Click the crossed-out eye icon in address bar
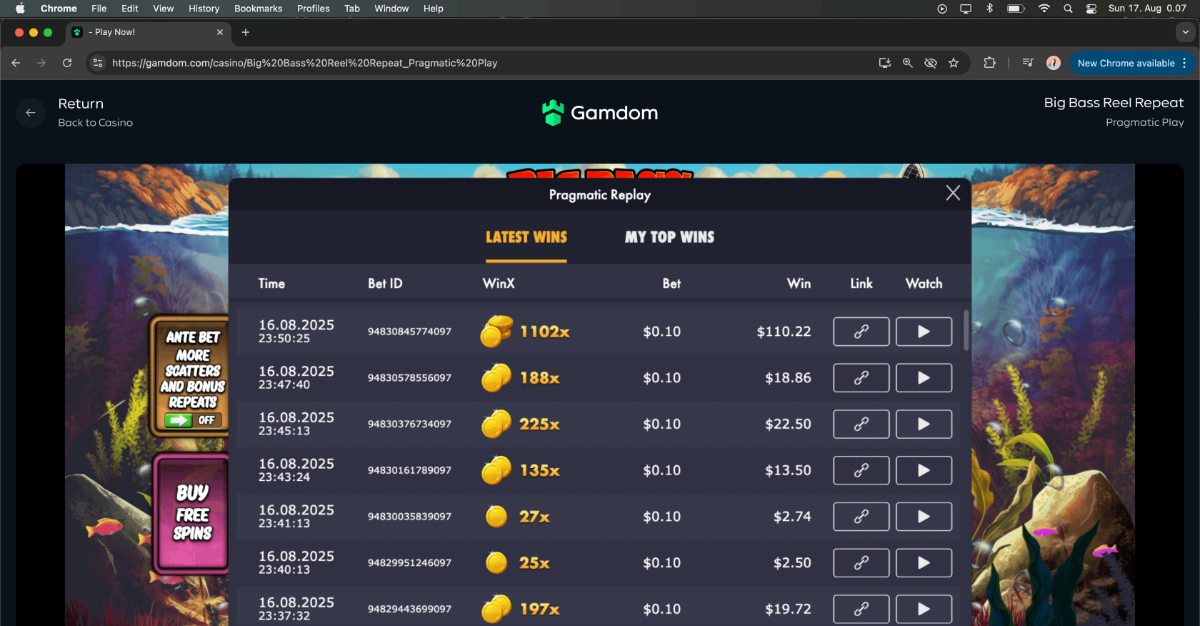This screenshot has width=1200, height=626. (931, 63)
